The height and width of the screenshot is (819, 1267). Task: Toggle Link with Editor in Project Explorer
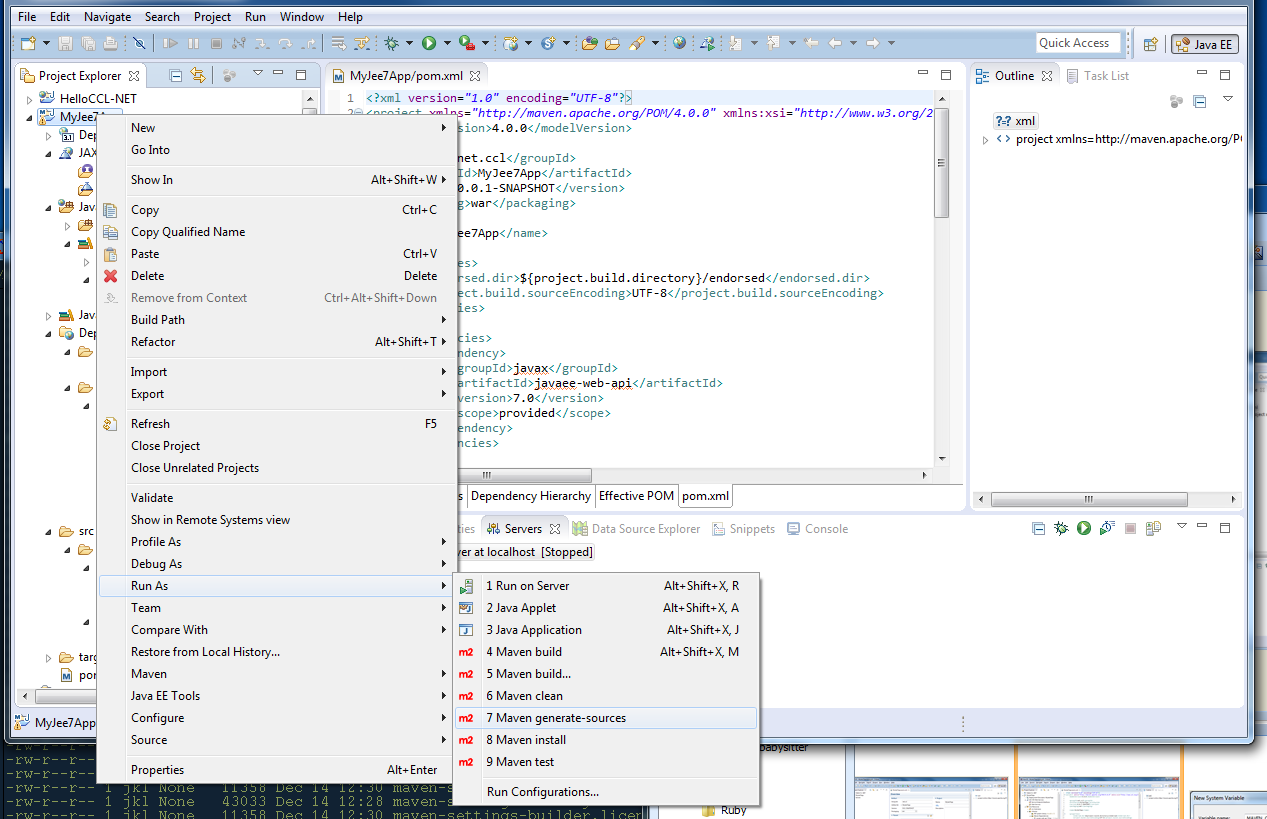(x=198, y=75)
